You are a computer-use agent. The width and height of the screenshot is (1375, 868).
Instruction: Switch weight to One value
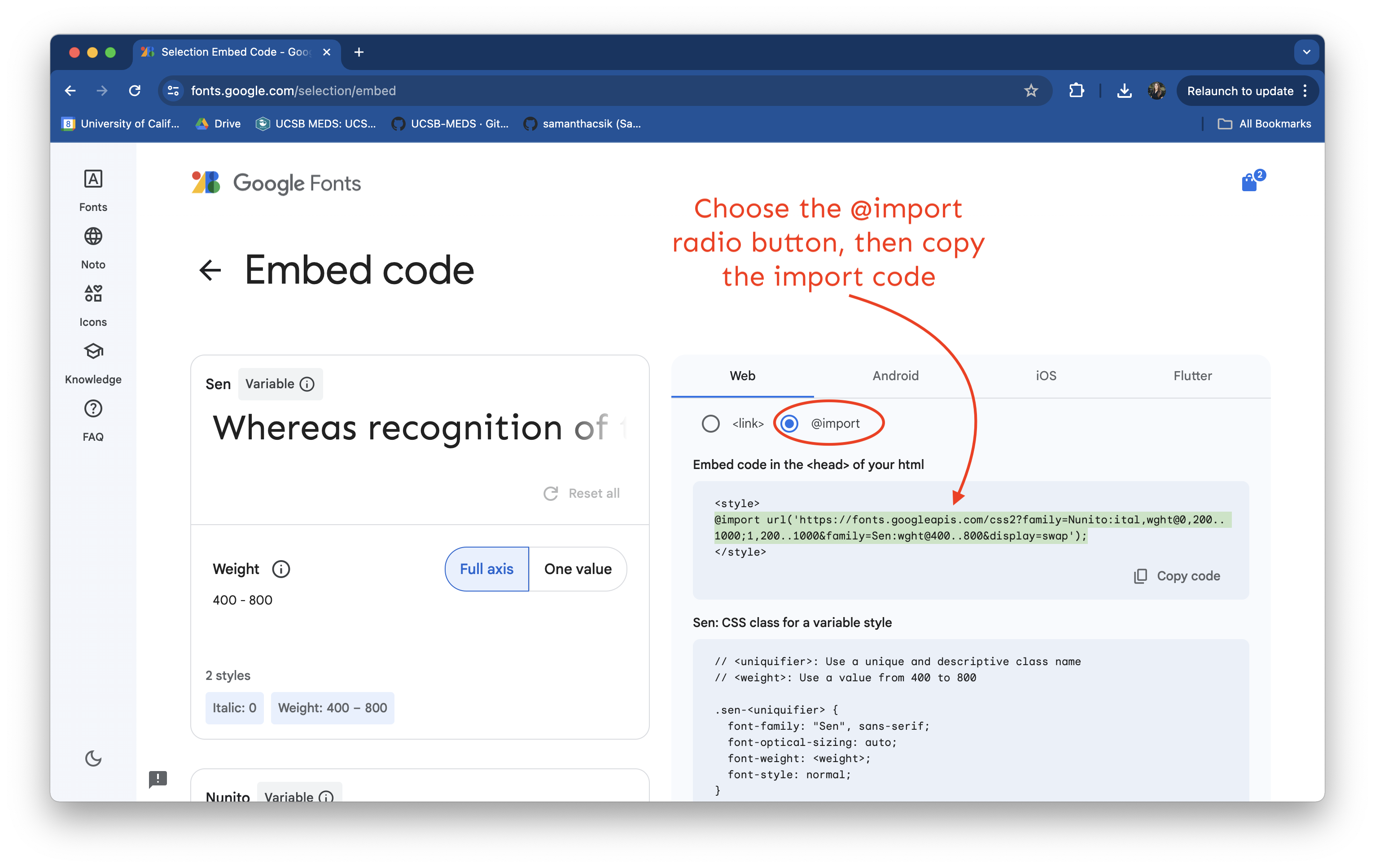(577, 569)
